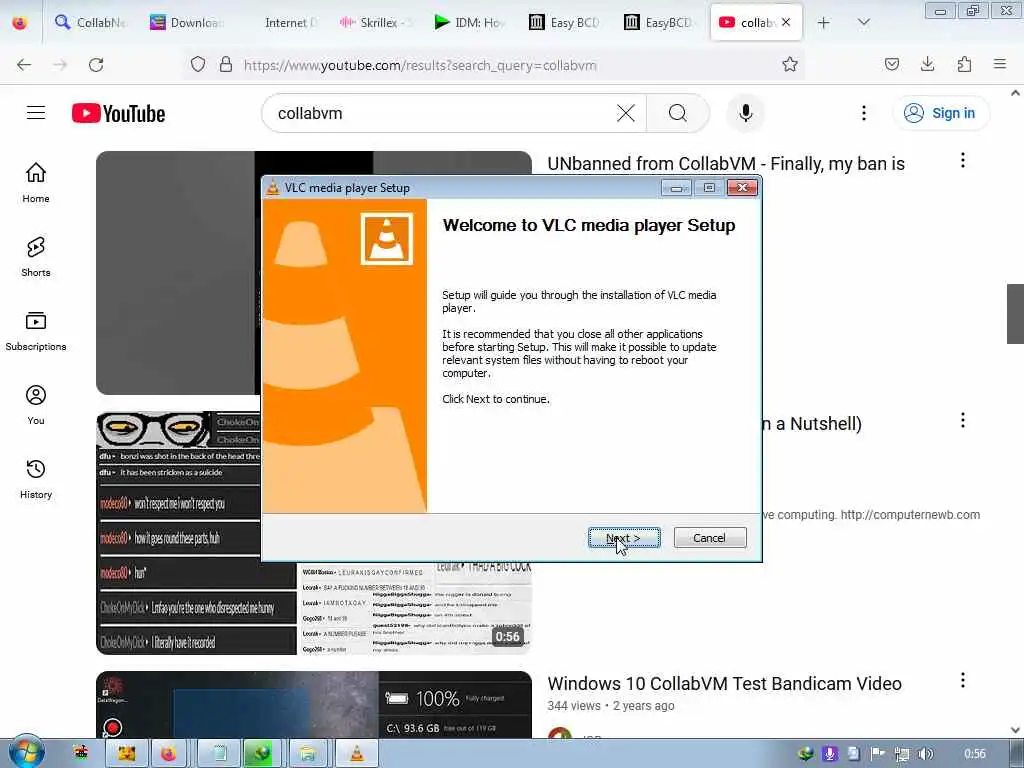Click the taskbar clock showing 0:56
Image resolution: width=1024 pixels, height=768 pixels.
click(975, 754)
